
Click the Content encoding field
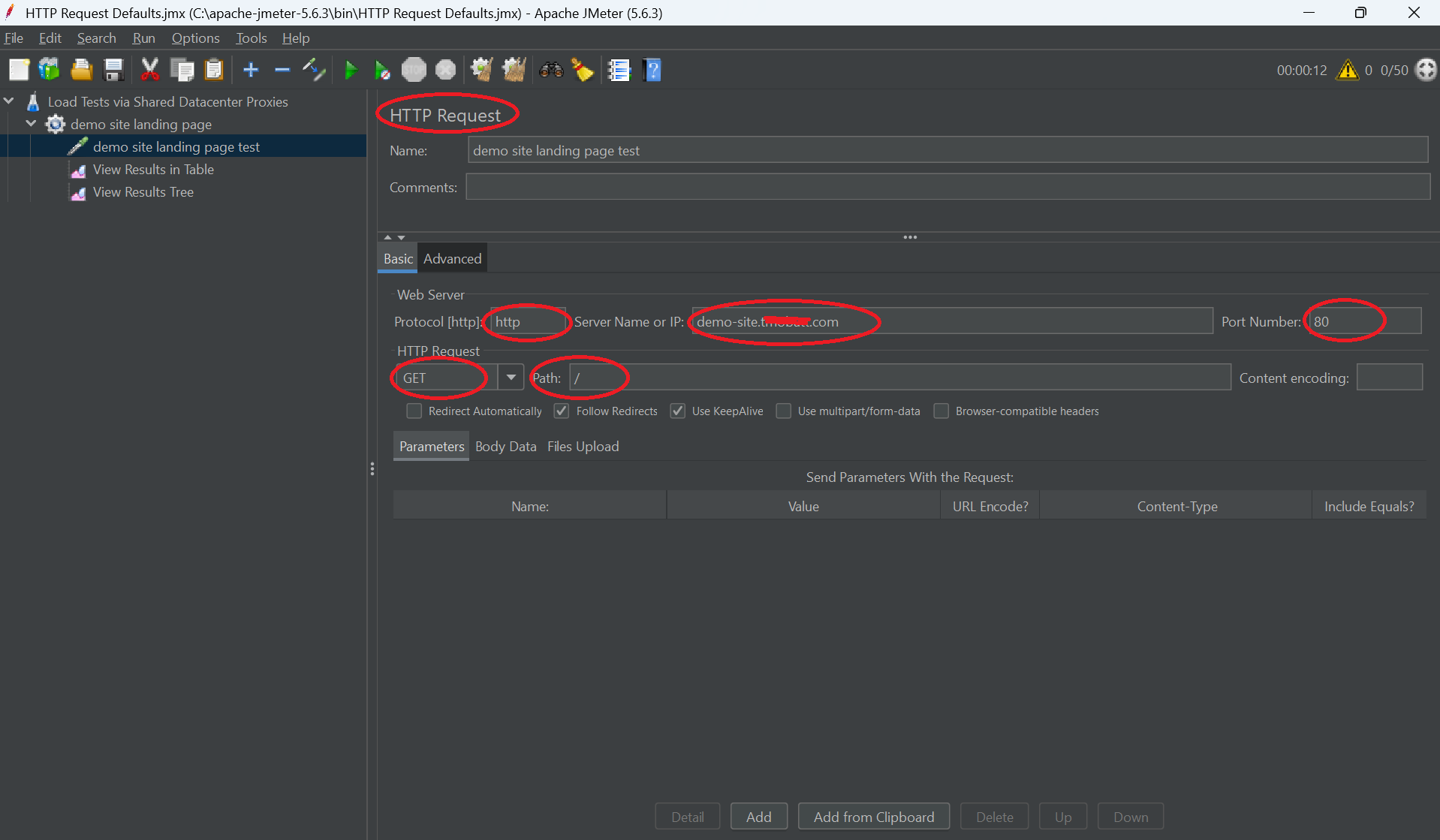pyautogui.click(x=1389, y=377)
